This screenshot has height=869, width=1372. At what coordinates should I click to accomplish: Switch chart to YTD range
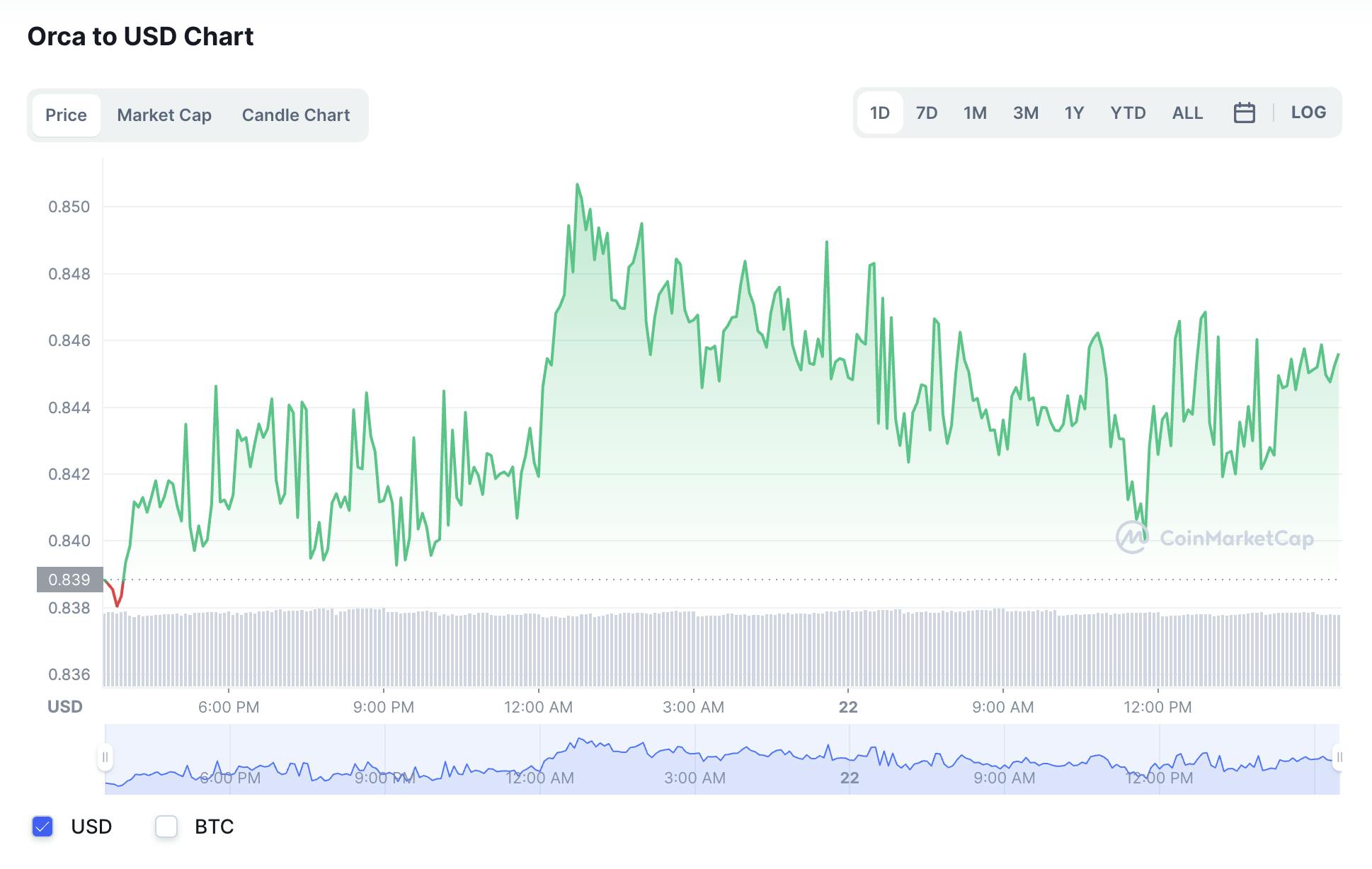tap(1128, 113)
